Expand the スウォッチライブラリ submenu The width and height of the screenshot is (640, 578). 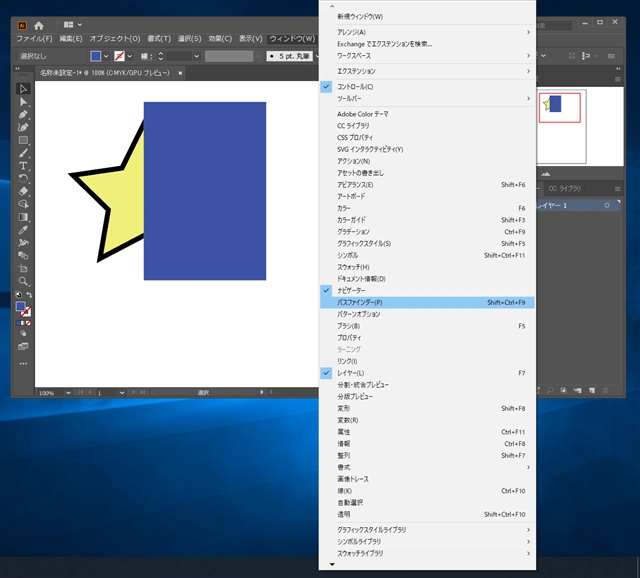point(427,554)
